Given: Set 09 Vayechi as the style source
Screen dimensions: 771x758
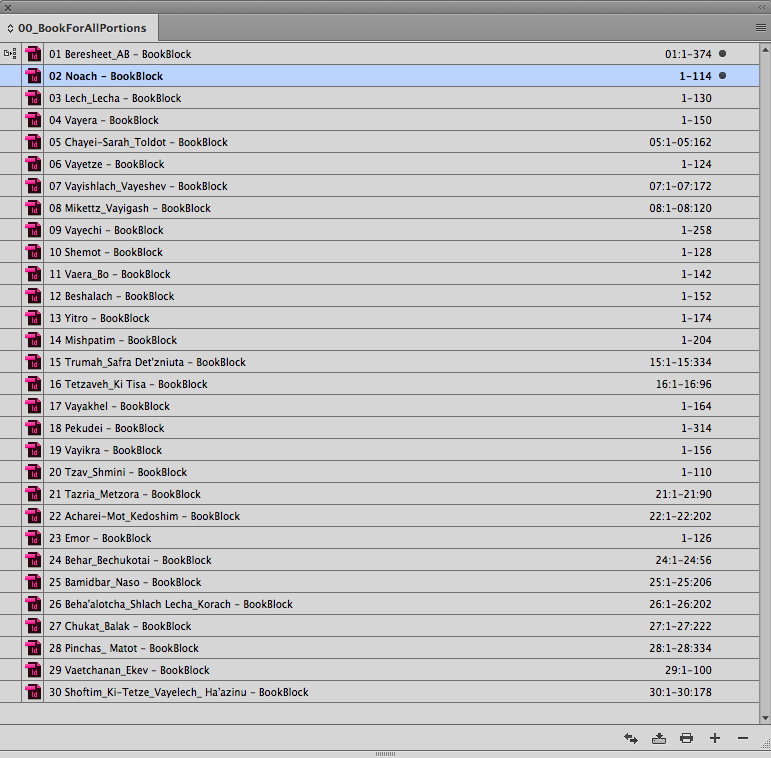Looking at the screenshot, I should coord(10,230).
